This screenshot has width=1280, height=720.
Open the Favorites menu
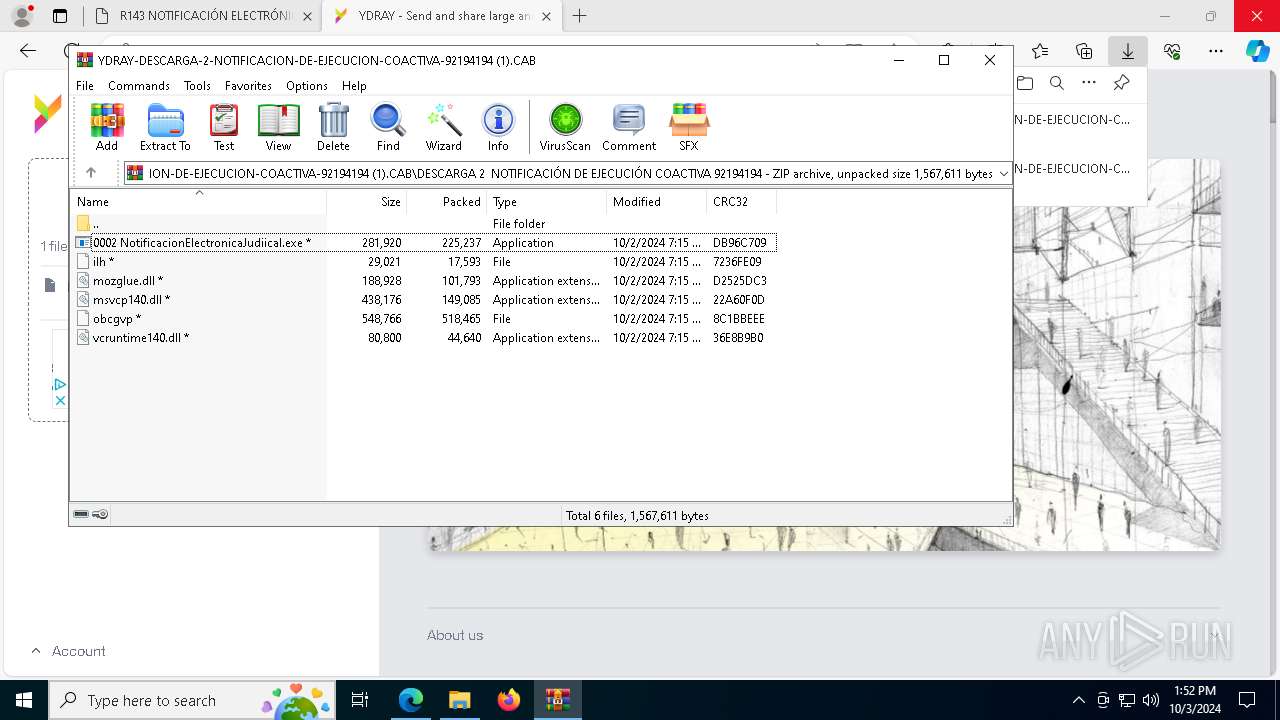[x=248, y=86]
